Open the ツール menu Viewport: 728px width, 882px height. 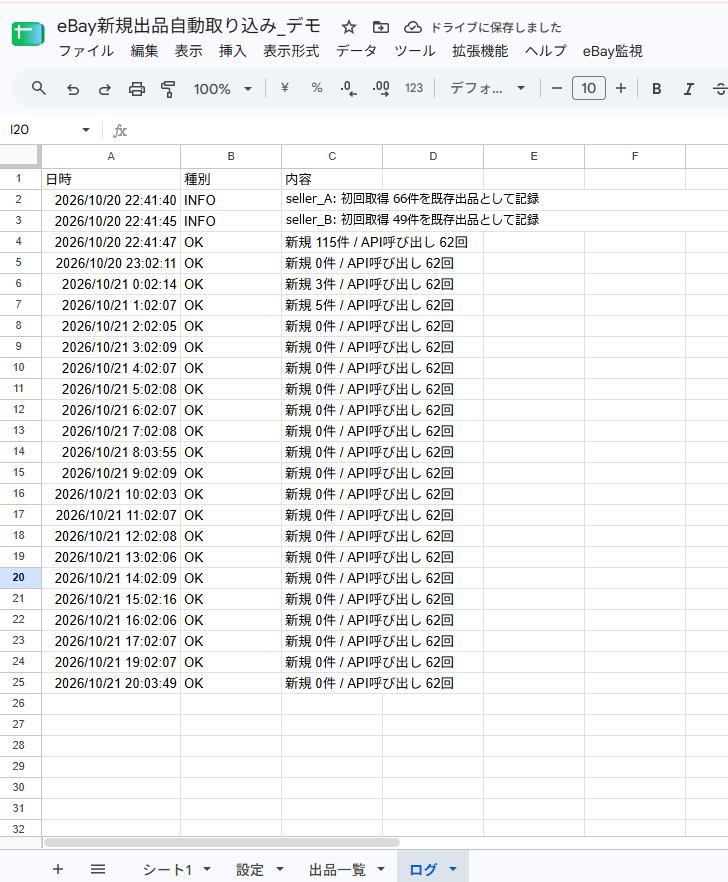415,51
